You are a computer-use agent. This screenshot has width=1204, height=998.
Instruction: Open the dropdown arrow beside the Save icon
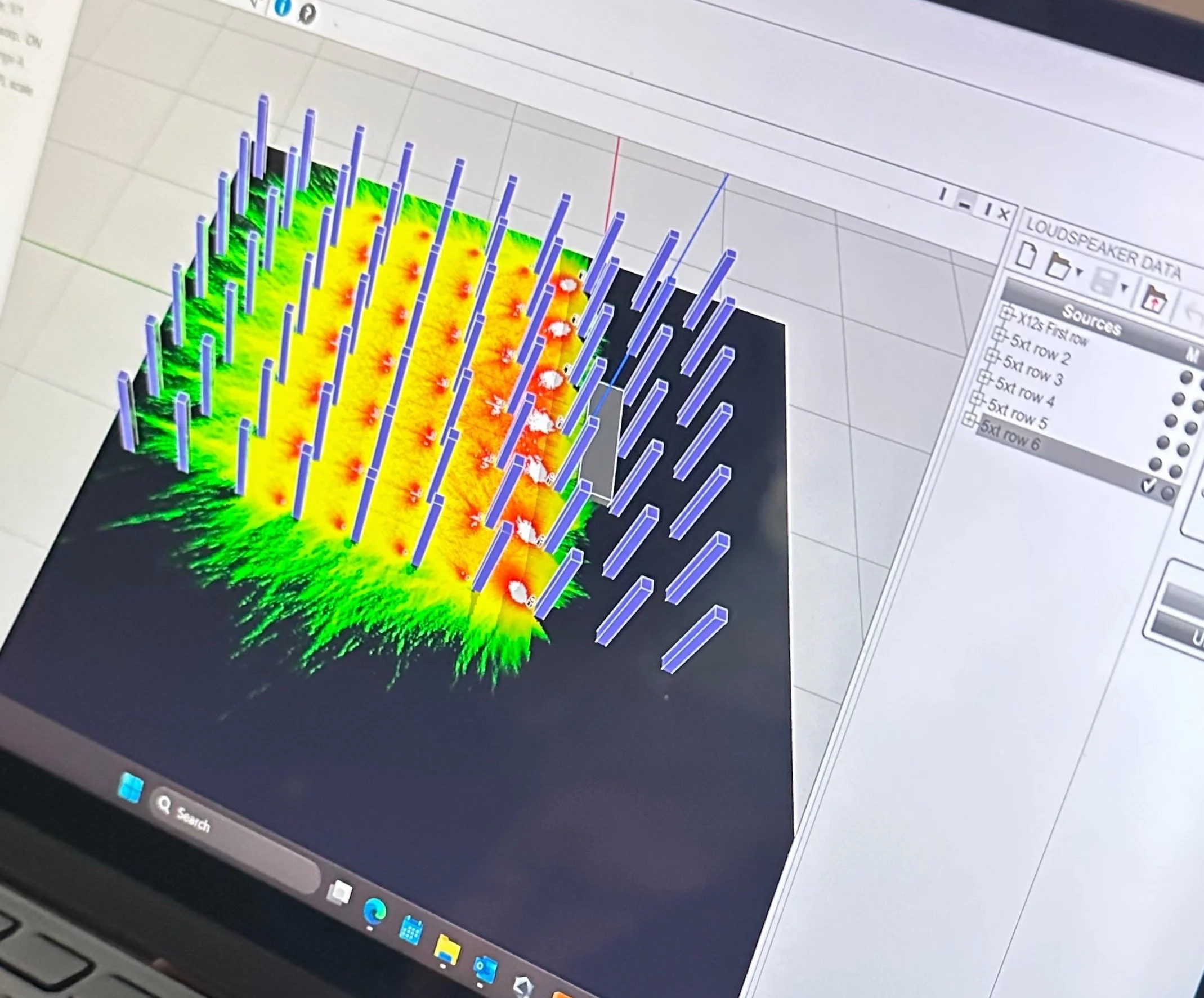pyautogui.click(x=1124, y=287)
